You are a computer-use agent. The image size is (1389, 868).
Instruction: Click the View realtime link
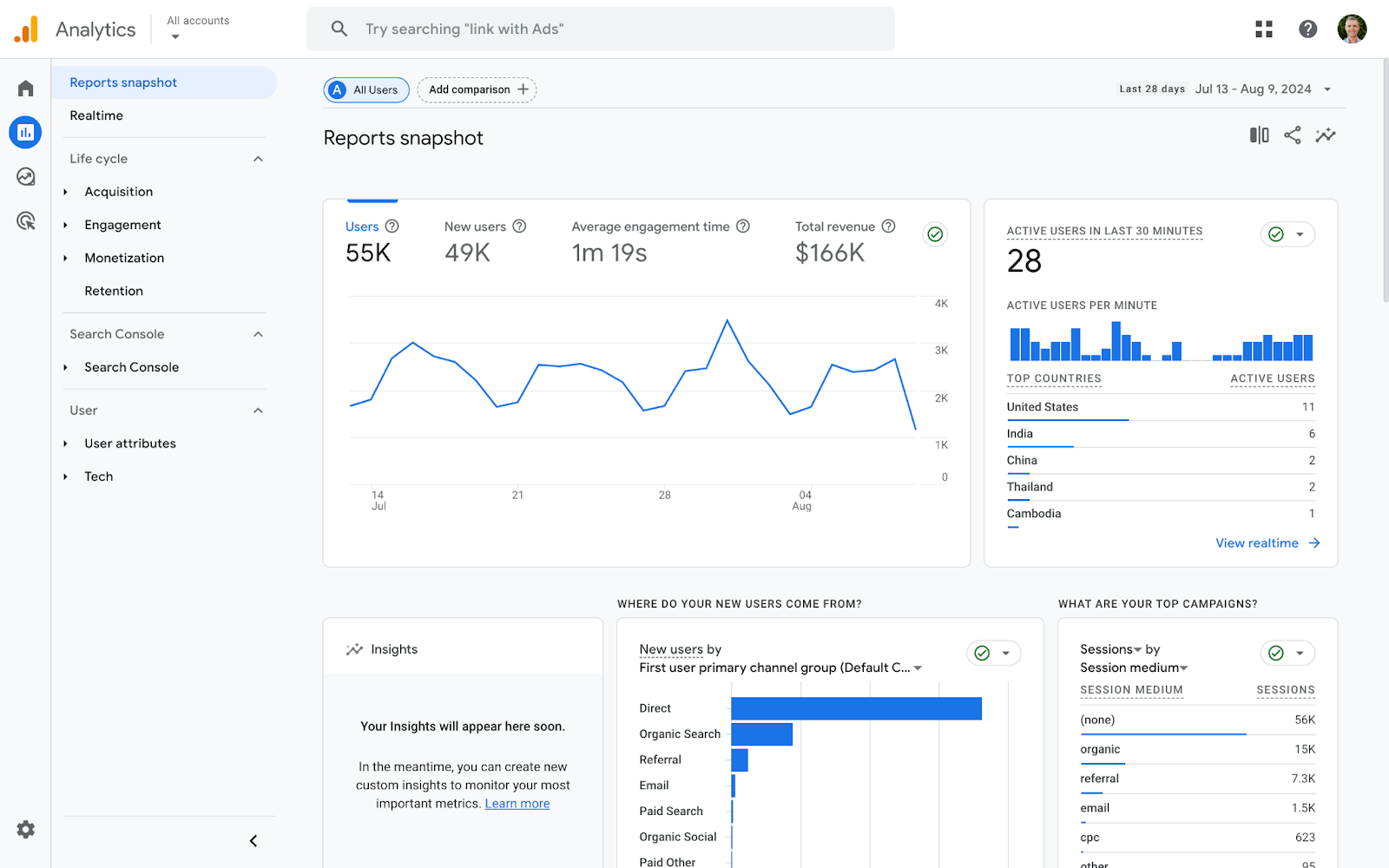tap(1257, 542)
